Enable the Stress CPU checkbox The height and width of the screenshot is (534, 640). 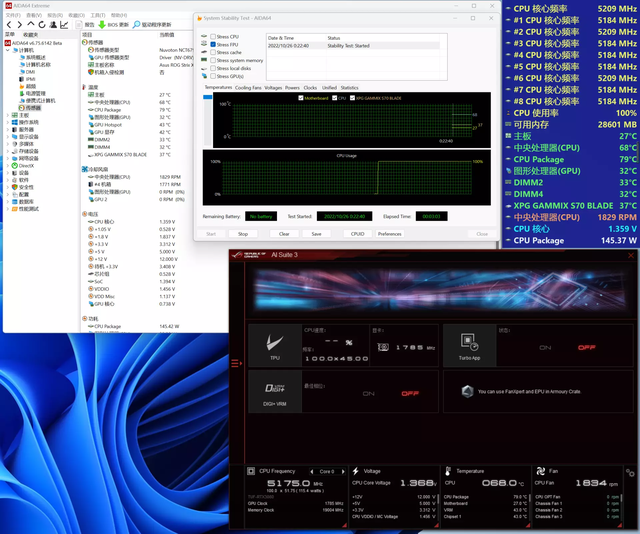(x=212, y=37)
